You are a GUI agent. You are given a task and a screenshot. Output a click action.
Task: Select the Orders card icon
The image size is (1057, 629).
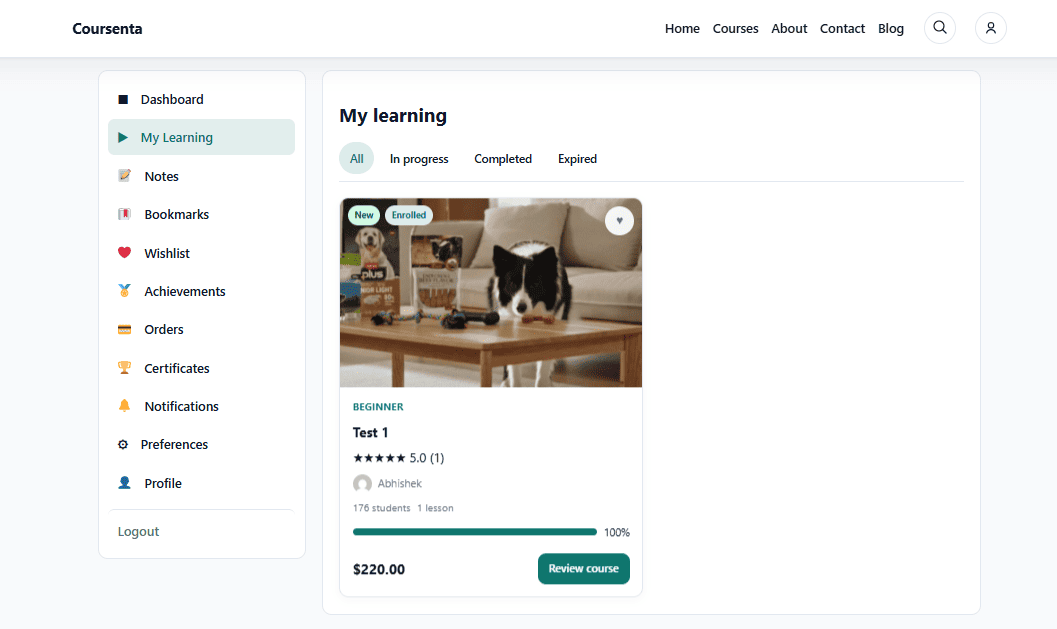point(125,330)
